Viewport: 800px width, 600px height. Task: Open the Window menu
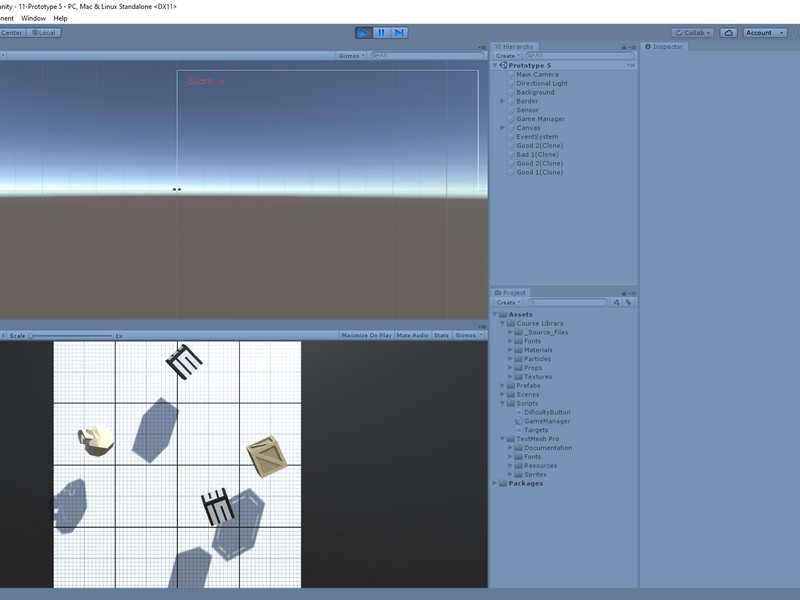tap(33, 18)
